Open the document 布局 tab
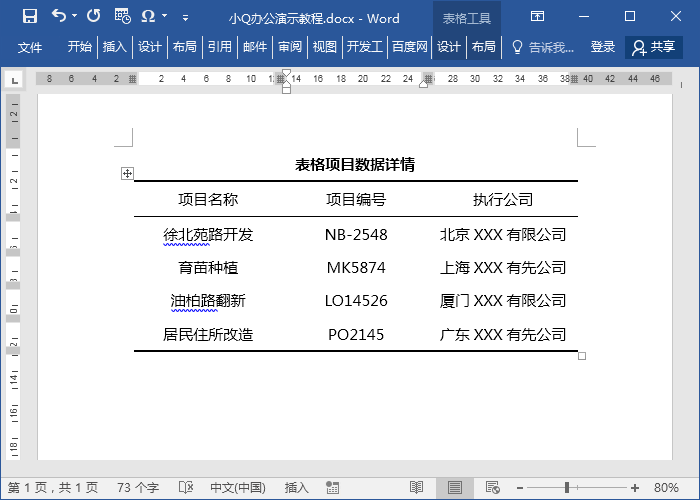 [x=184, y=47]
